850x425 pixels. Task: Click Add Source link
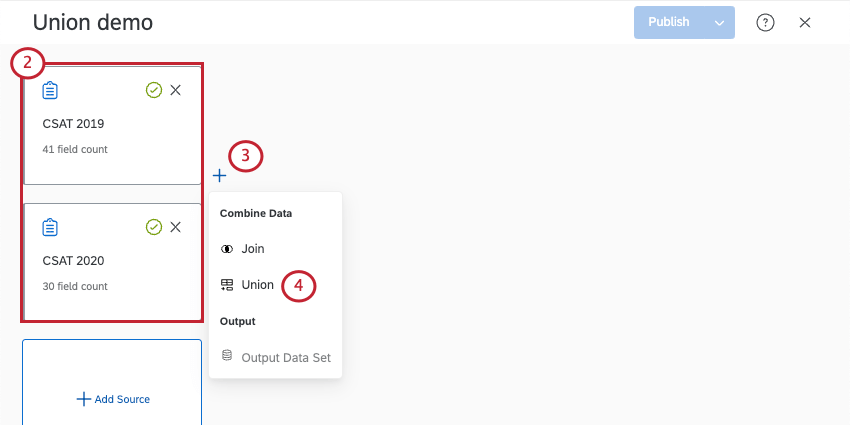coord(113,399)
